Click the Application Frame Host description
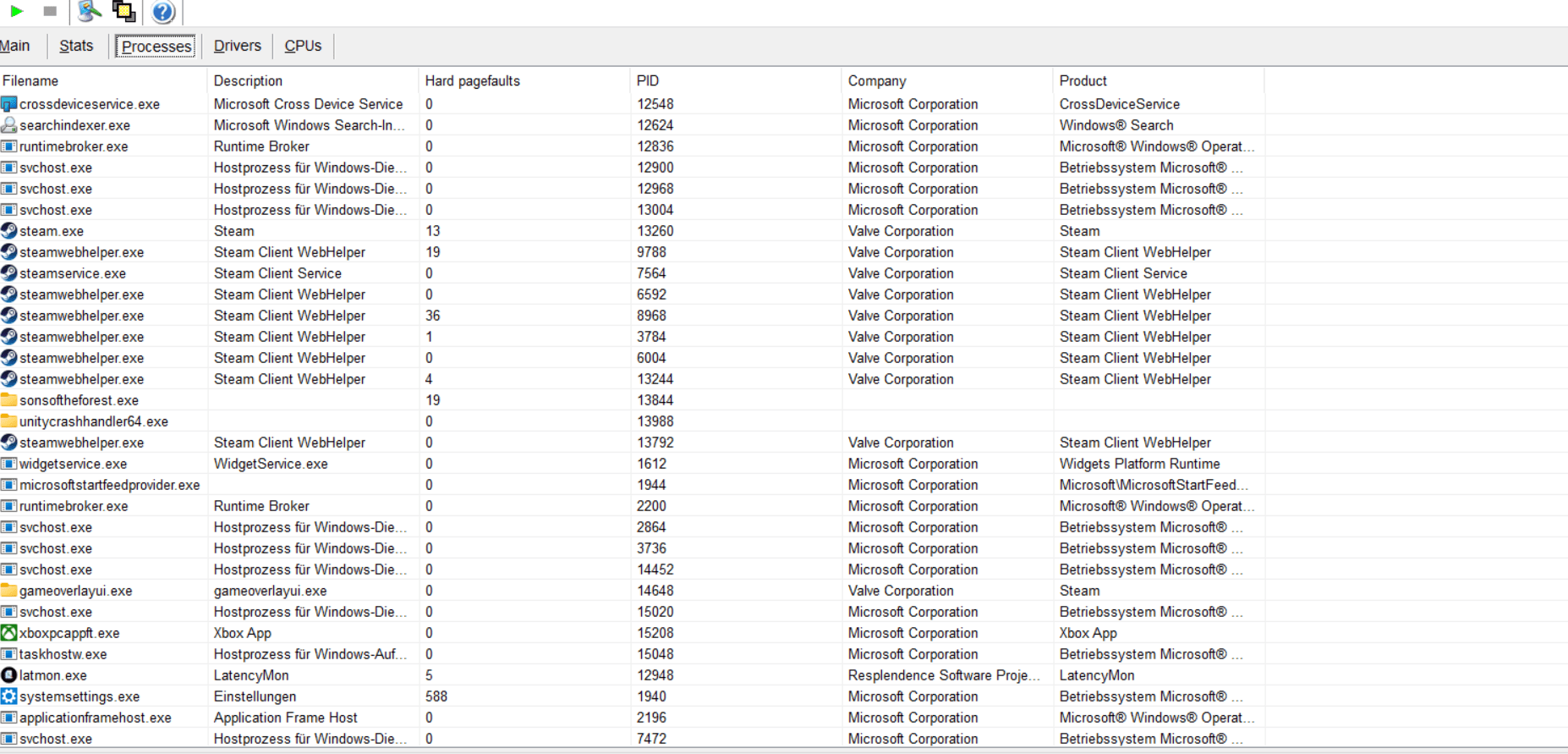The image size is (1568, 754). coord(286,718)
